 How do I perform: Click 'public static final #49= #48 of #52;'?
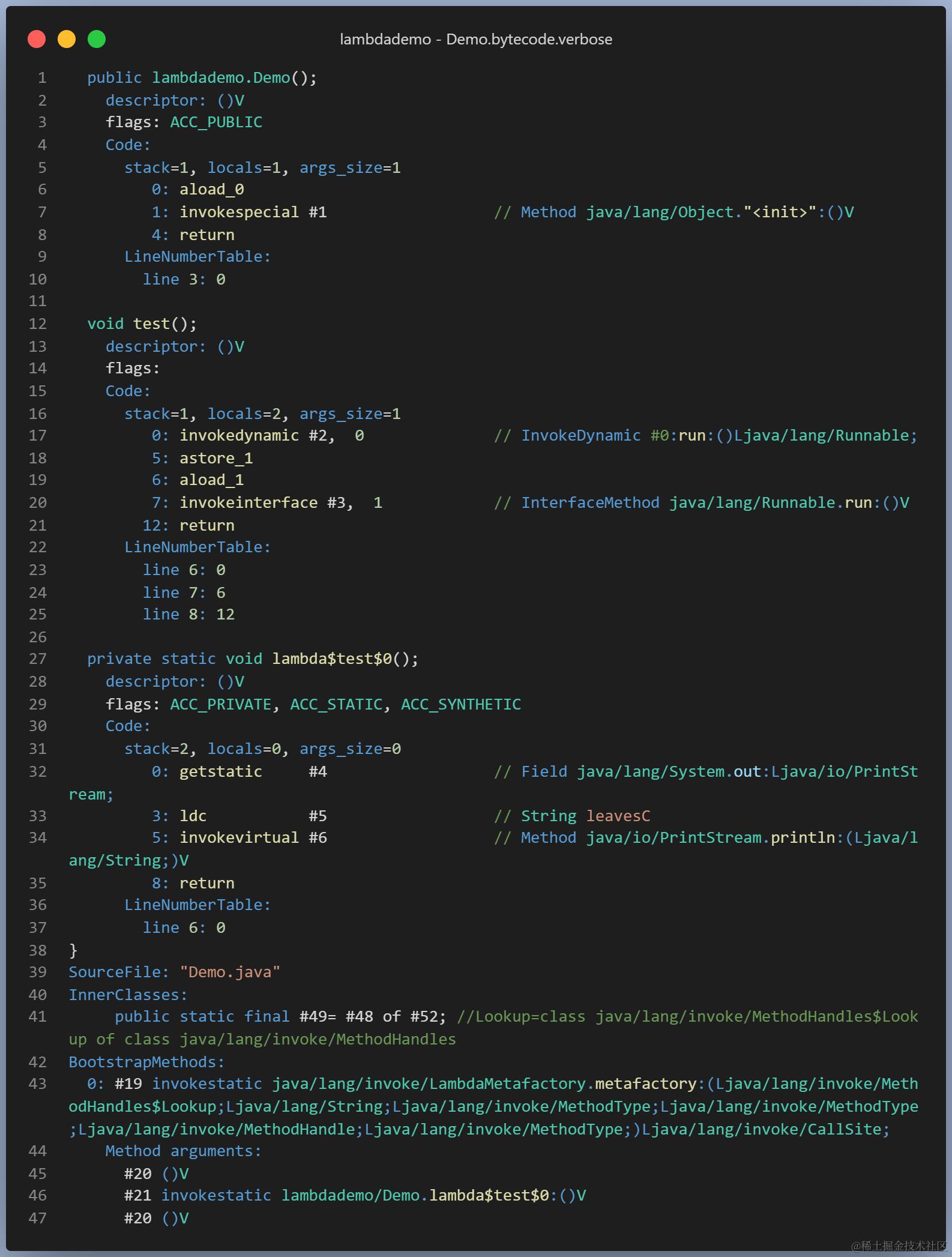281,1017
